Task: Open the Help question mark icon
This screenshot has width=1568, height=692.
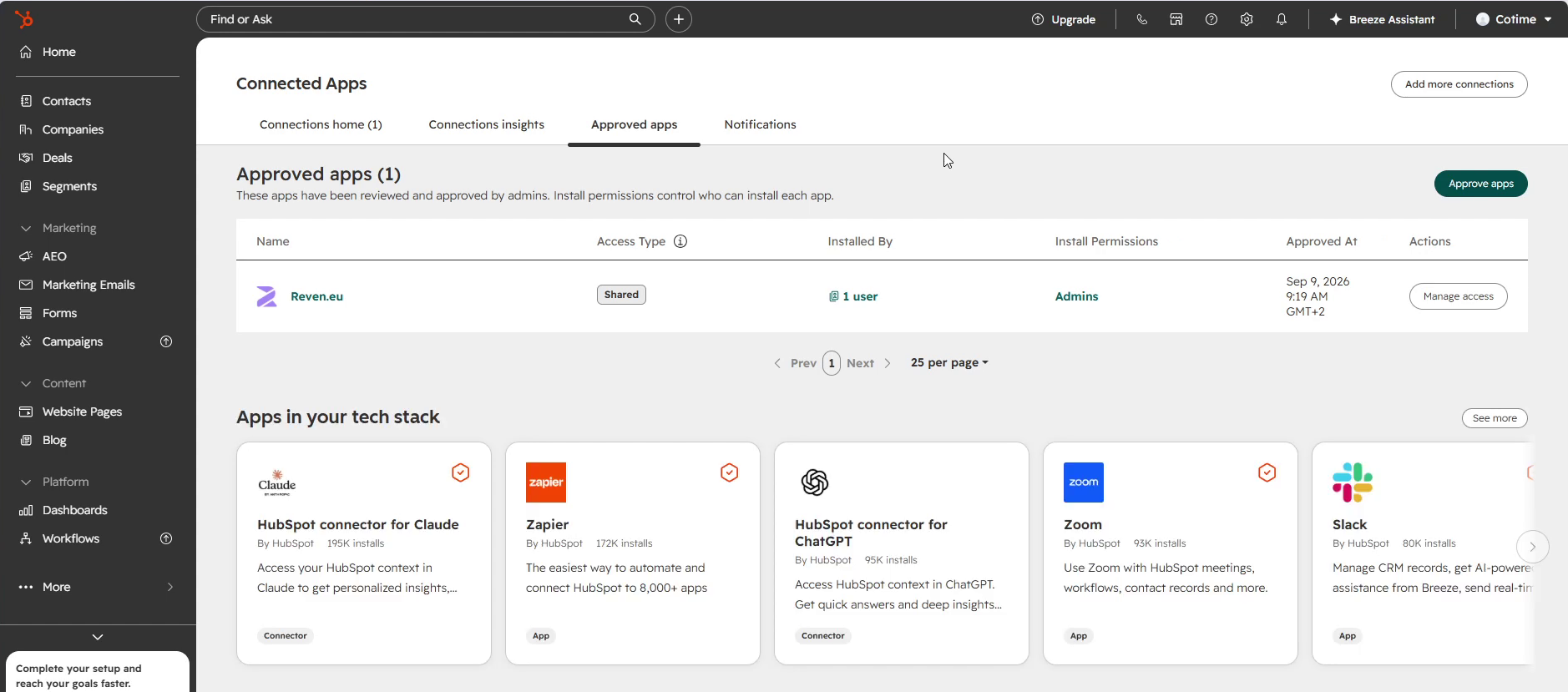Action: tap(1211, 19)
